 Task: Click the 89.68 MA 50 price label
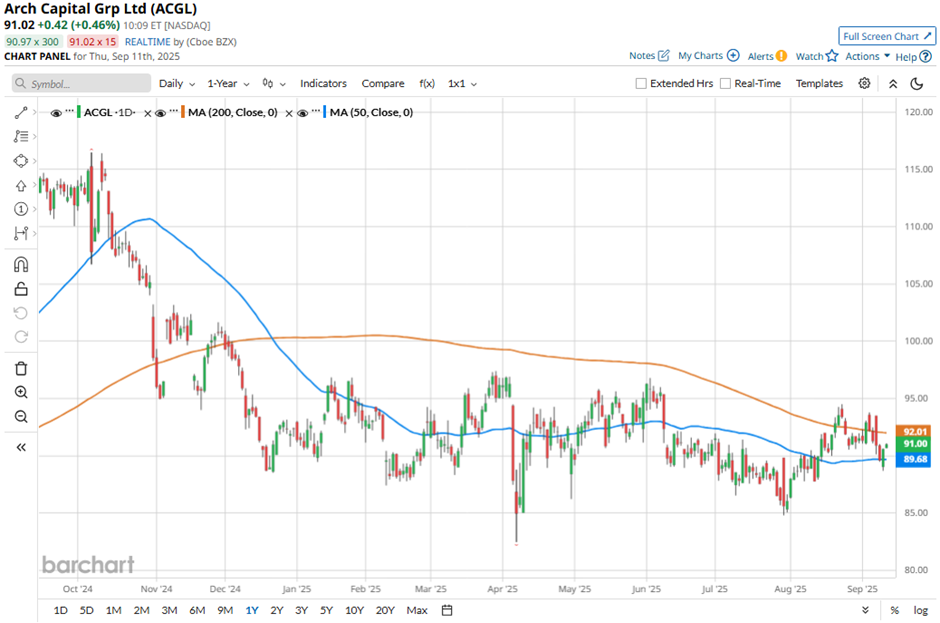point(914,459)
